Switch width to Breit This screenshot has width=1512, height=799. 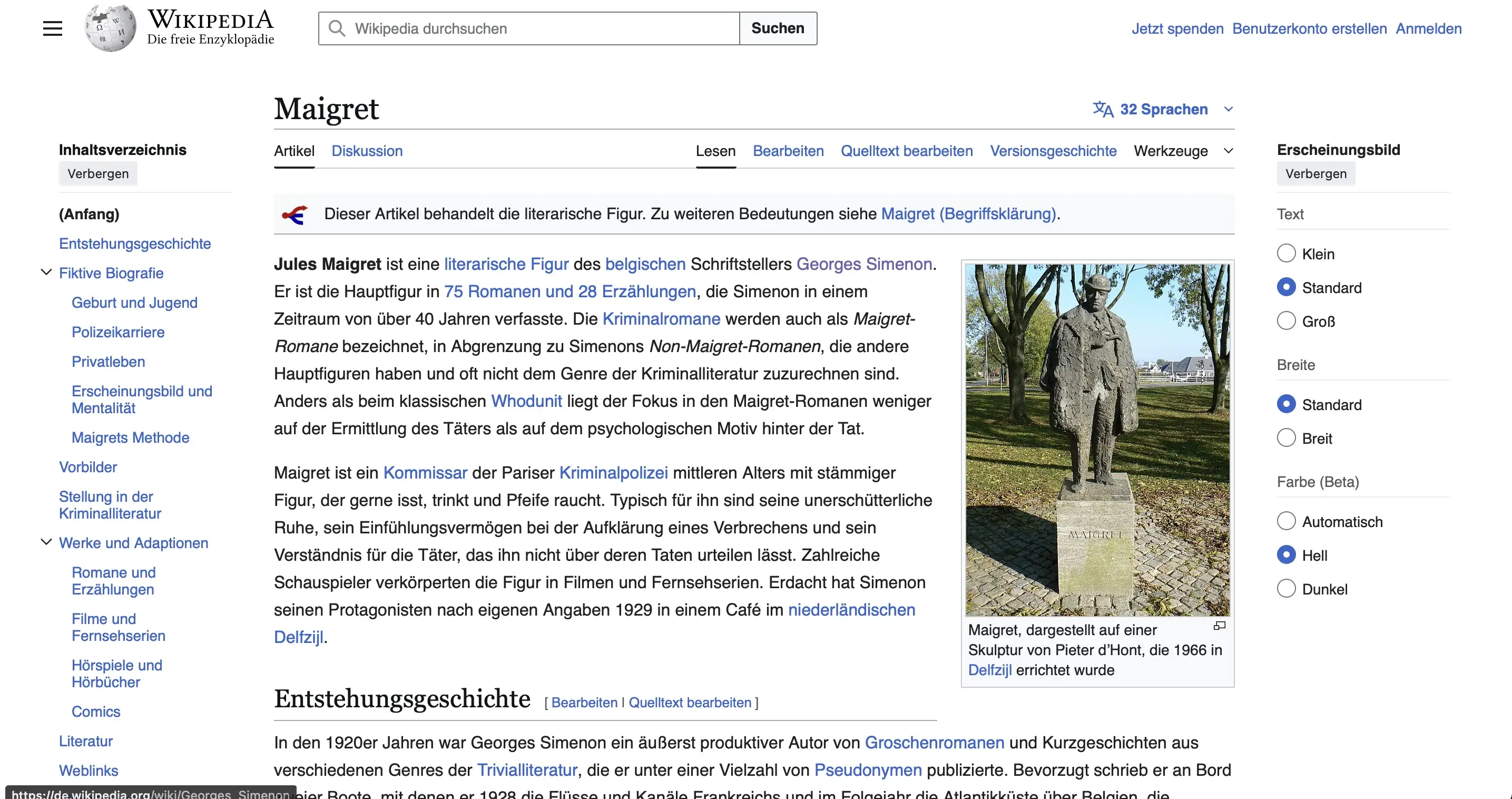click(x=1287, y=437)
